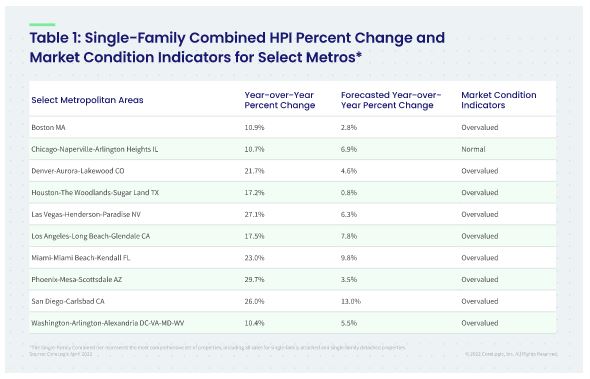Image resolution: width=590 pixels, height=379 pixels.
Task: Select the Boston MA row label
Action: 48,128
